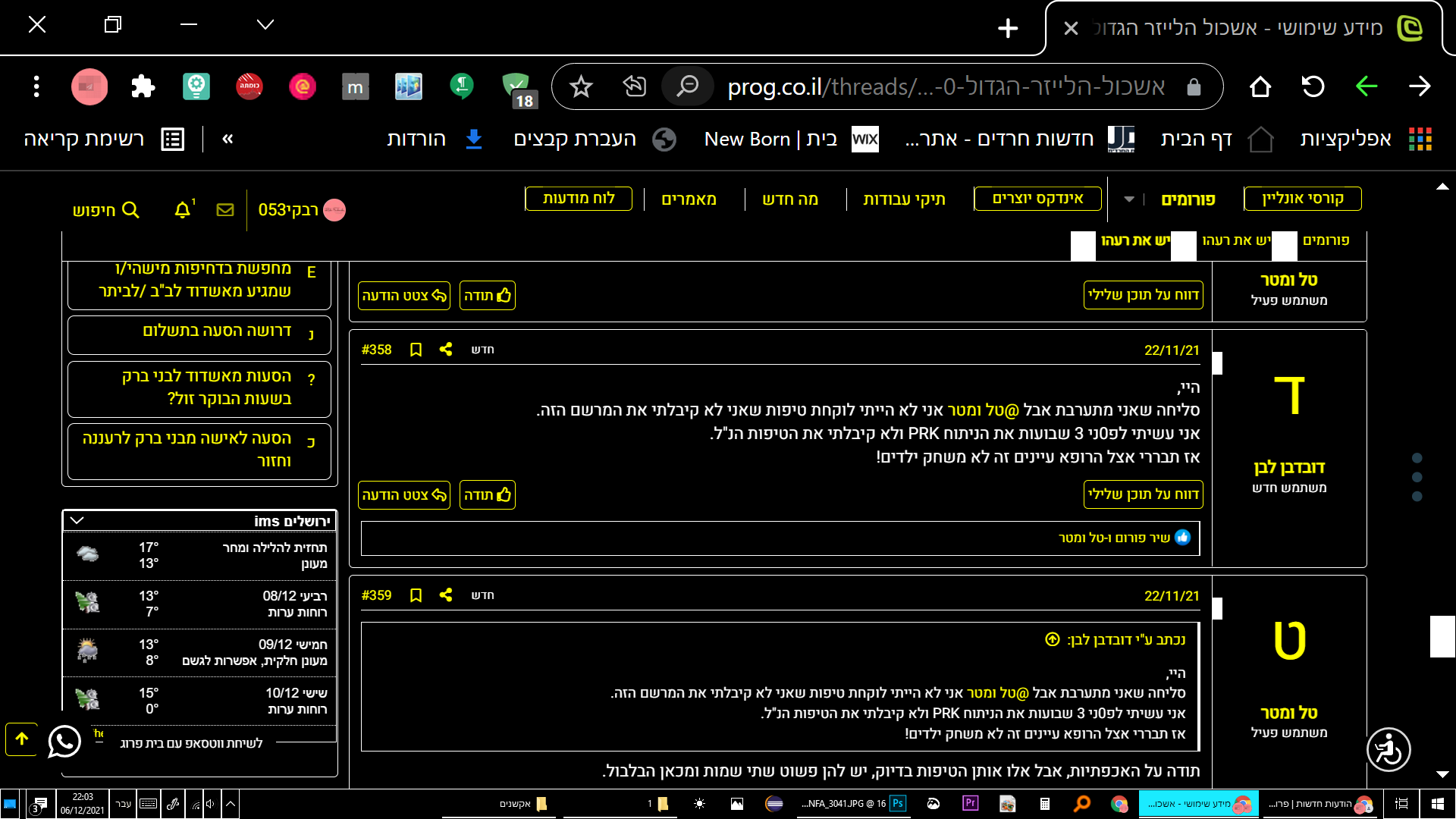Open the inbox envelope icon
This screenshot has height=819, width=1456.
[x=225, y=210]
